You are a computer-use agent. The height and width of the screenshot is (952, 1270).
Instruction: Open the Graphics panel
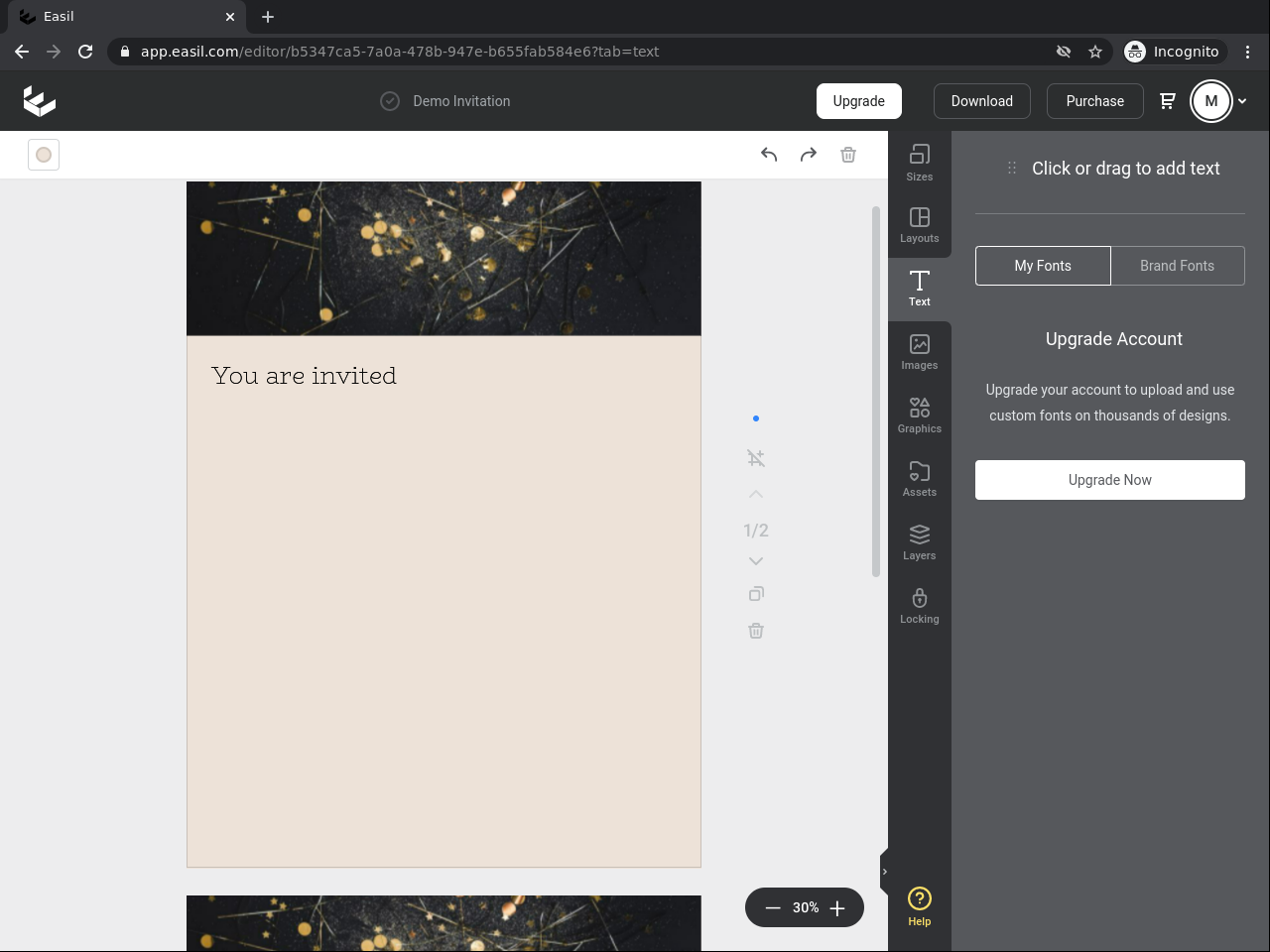(920, 416)
